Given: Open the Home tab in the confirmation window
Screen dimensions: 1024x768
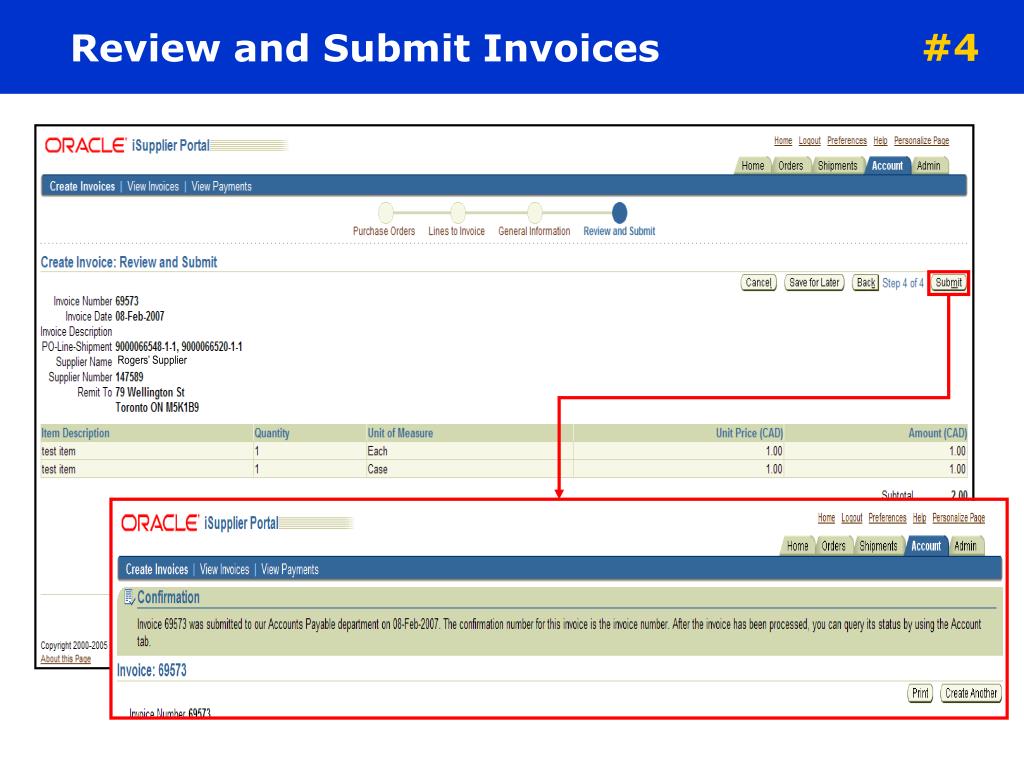Looking at the screenshot, I should pos(797,546).
